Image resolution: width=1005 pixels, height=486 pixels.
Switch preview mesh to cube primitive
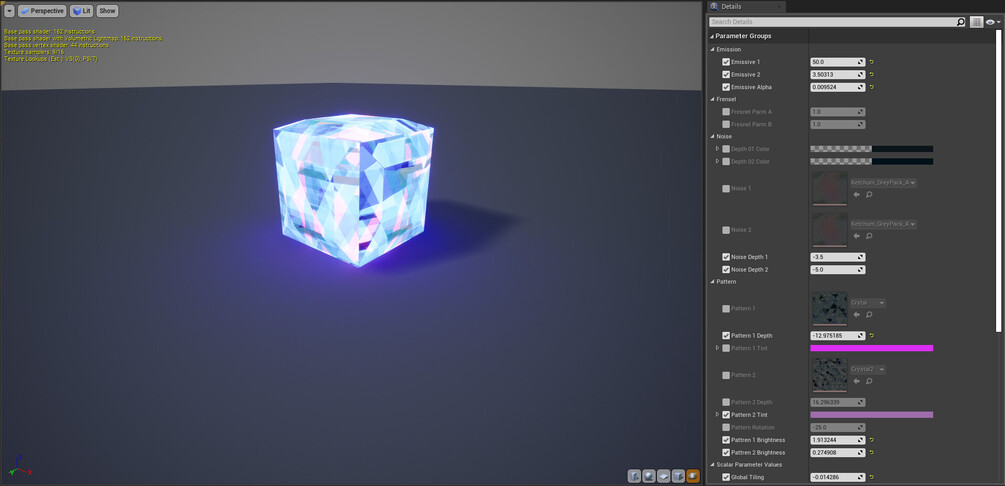(678, 476)
